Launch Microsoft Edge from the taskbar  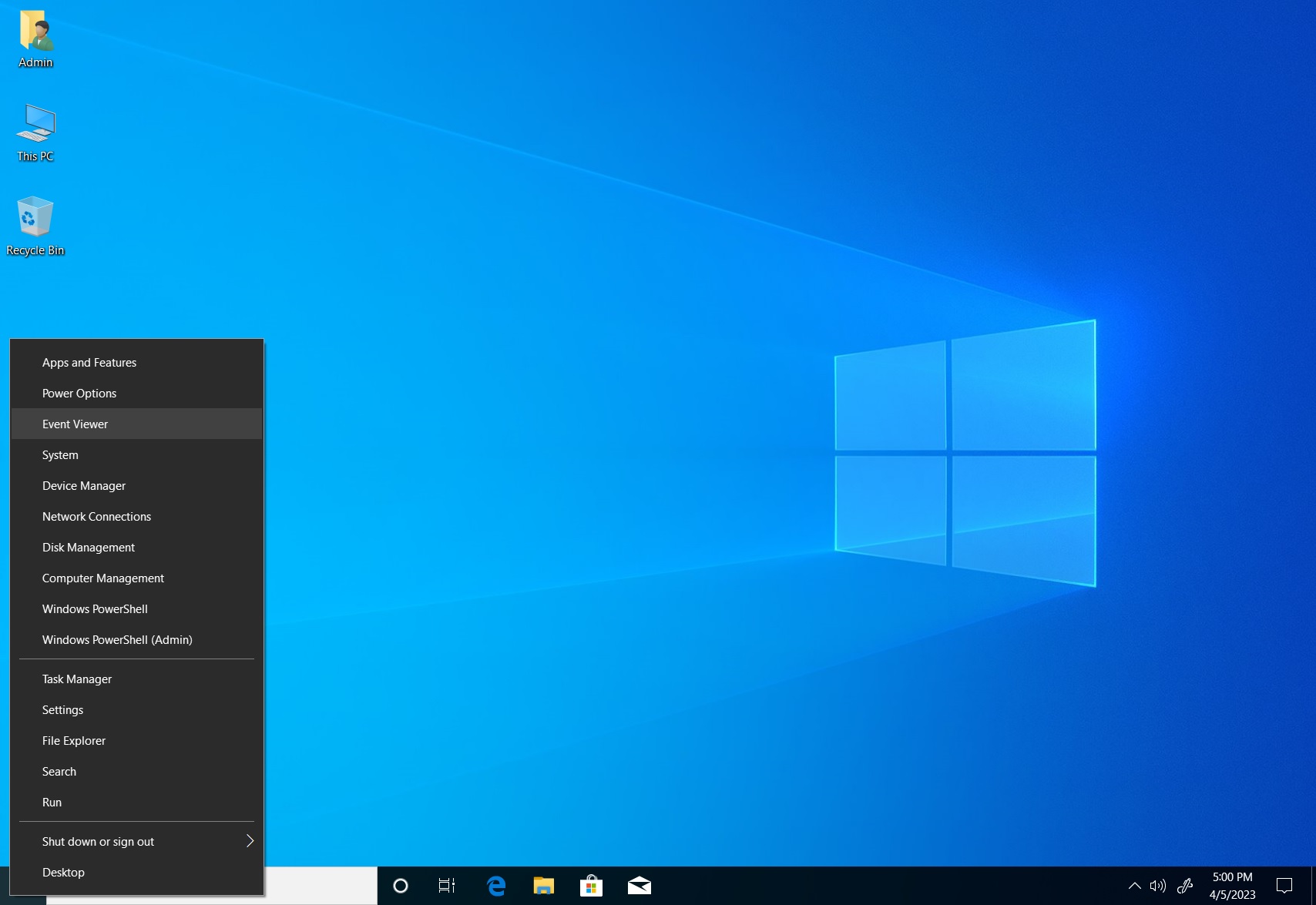pos(496,886)
